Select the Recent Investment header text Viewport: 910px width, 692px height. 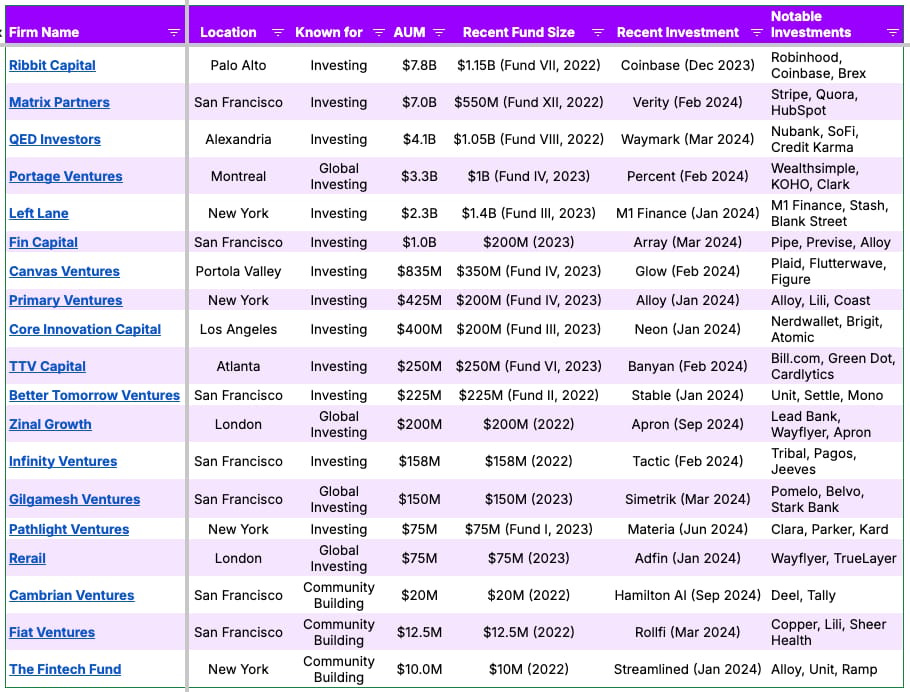678,33
